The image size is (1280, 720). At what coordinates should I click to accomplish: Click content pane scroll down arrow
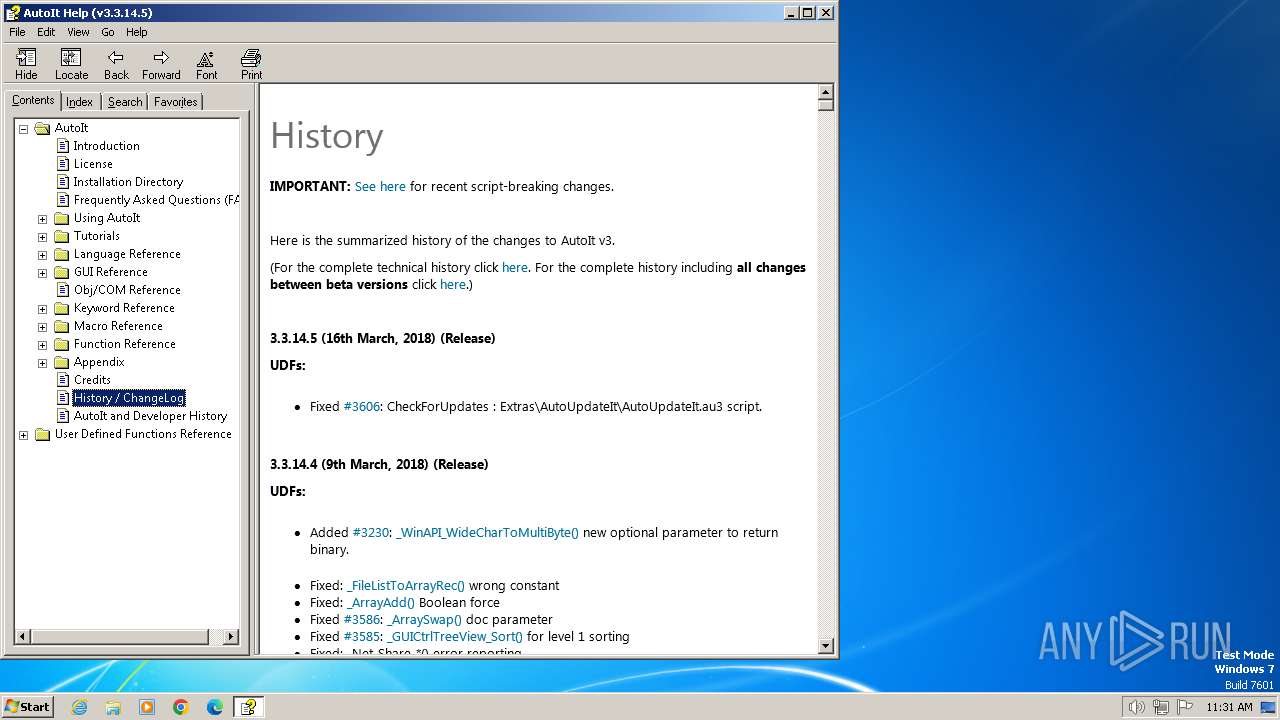click(x=826, y=646)
